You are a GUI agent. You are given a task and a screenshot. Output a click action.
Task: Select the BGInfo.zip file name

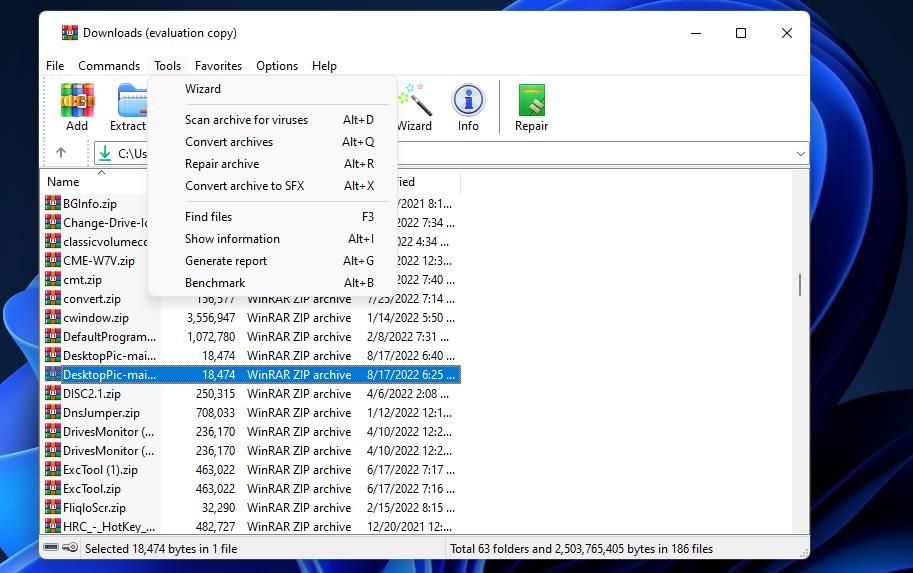(x=90, y=204)
